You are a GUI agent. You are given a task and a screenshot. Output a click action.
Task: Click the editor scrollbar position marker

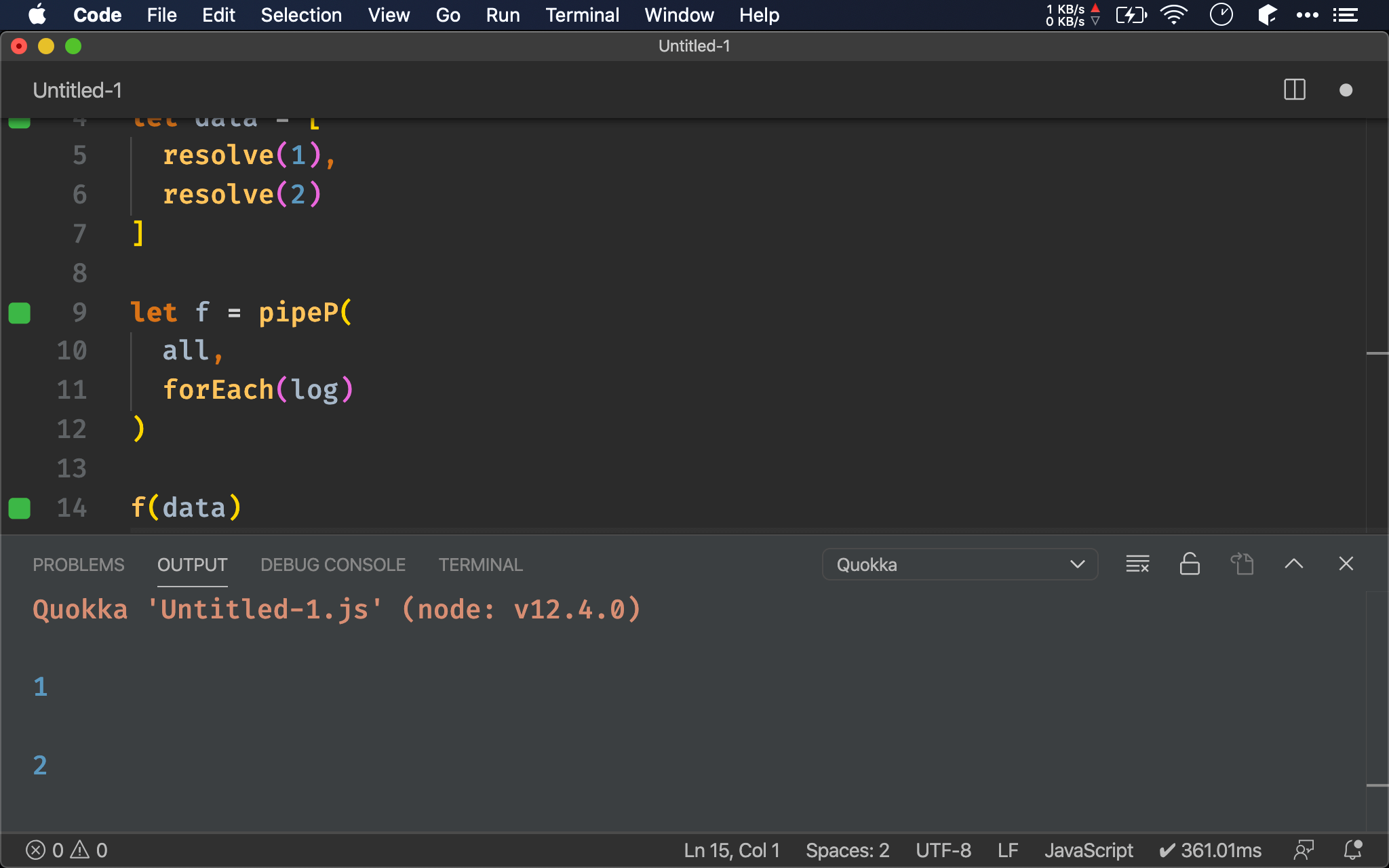tap(1377, 353)
